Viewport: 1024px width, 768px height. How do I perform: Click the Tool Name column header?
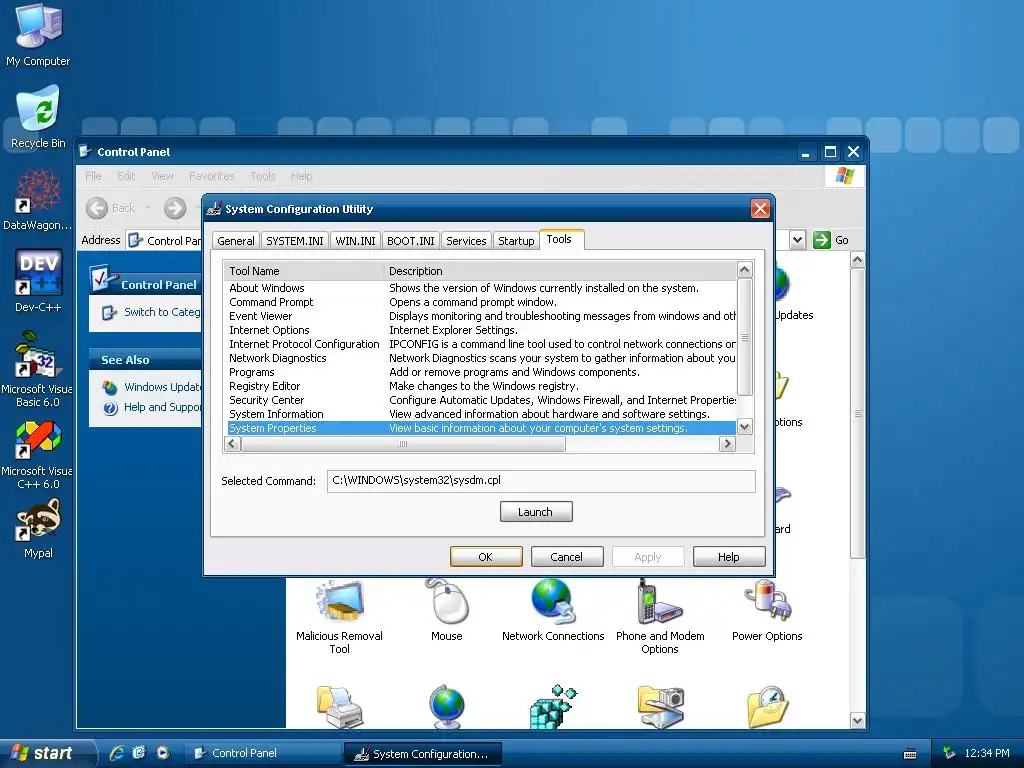[x=304, y=271]
